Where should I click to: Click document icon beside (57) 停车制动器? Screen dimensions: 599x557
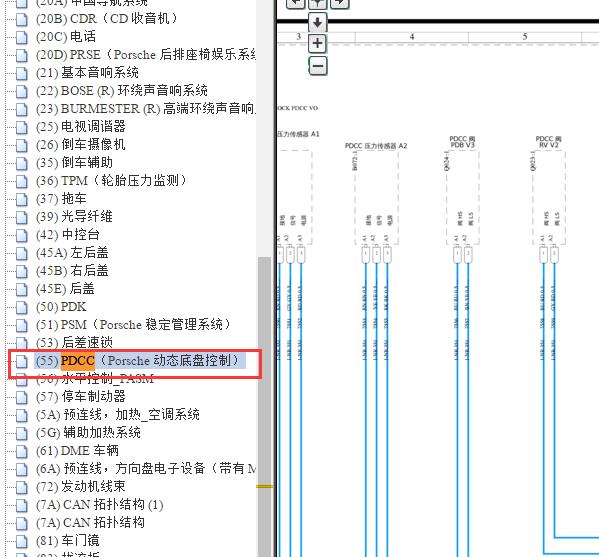click(22, 397)
